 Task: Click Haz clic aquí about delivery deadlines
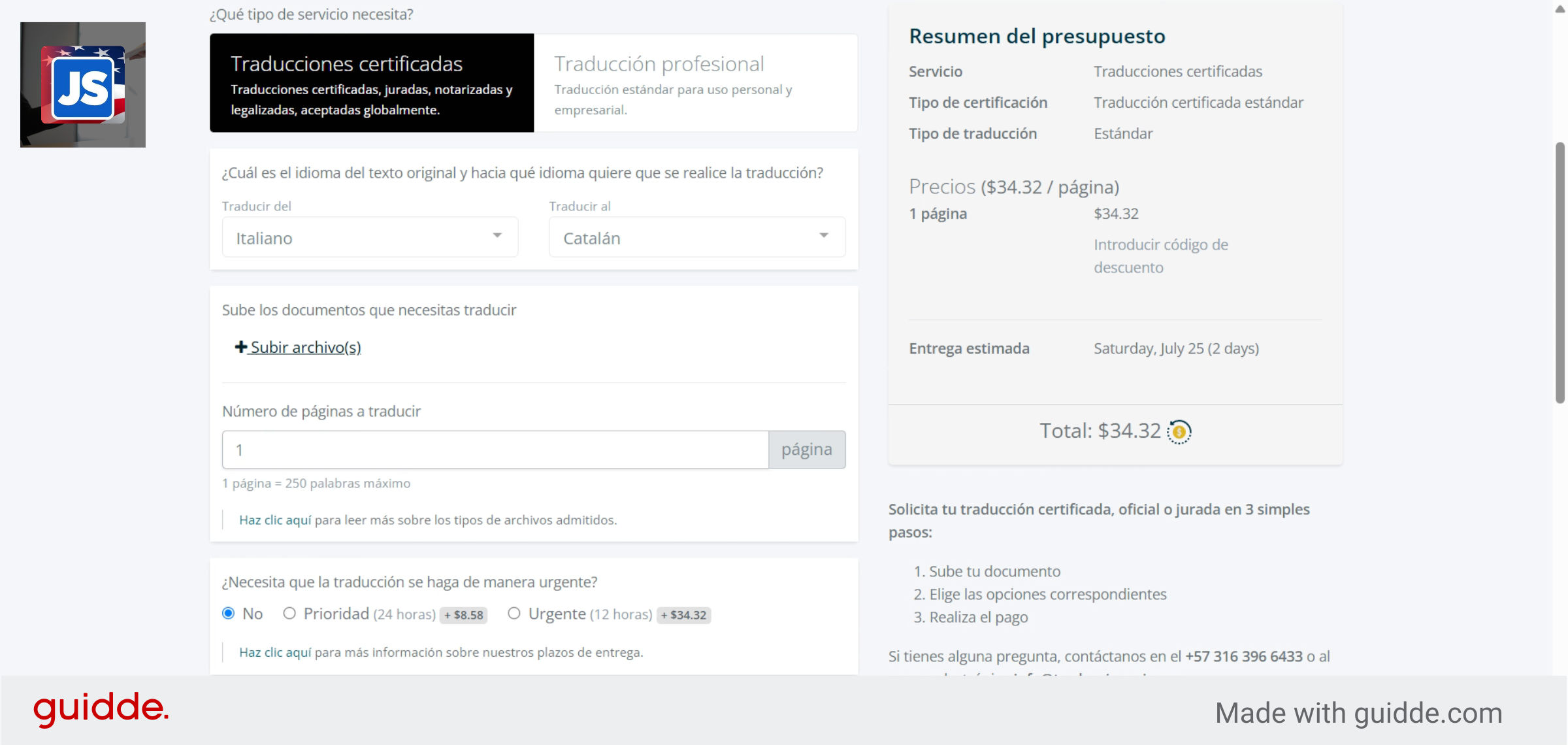point(275,652)
